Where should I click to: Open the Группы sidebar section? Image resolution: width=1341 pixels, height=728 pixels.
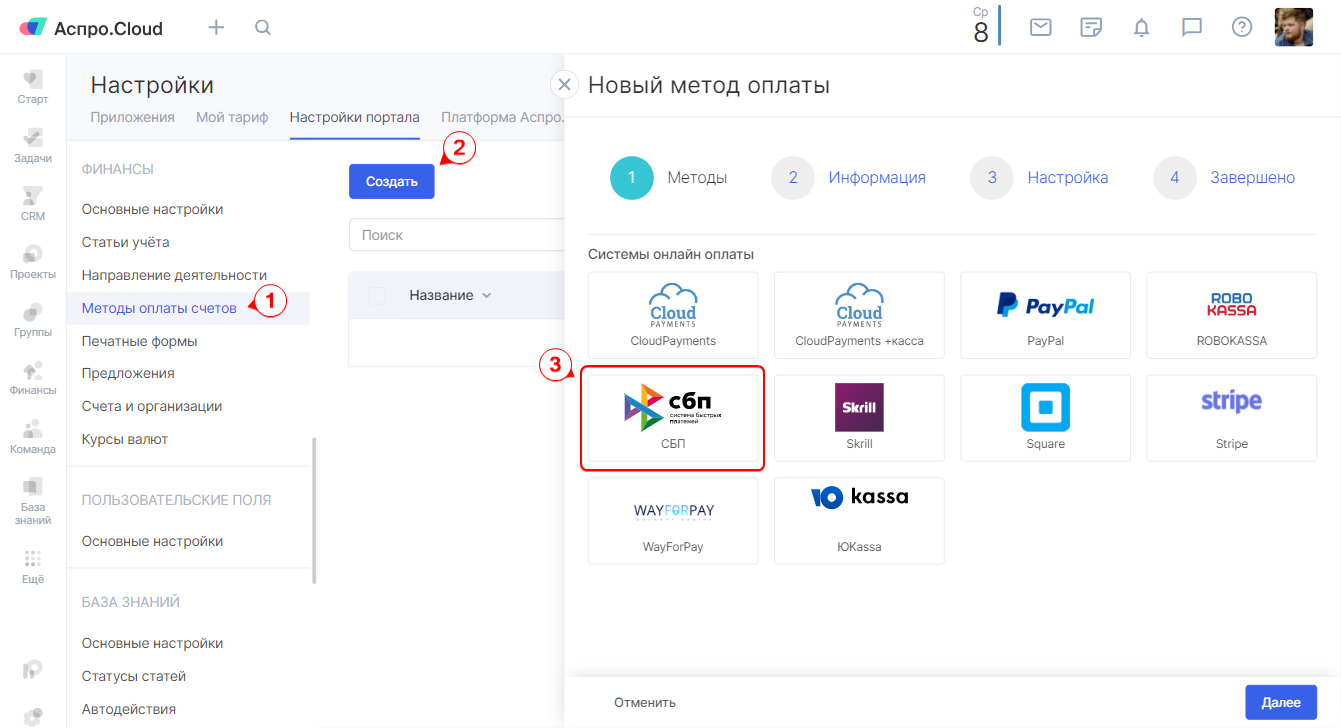pos(33,320)
